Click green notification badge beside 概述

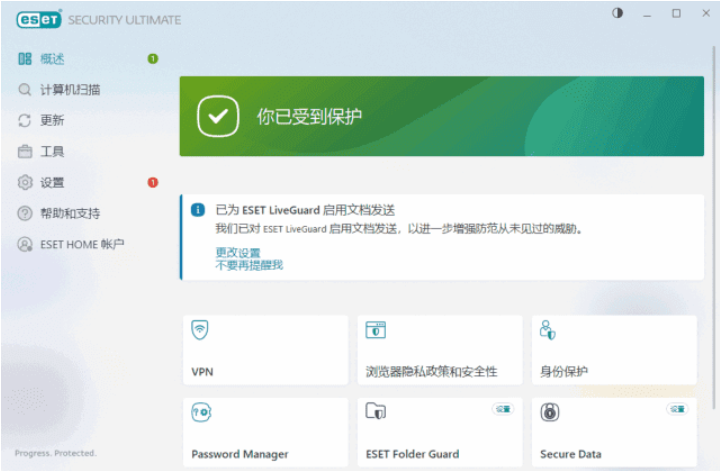point(153,59)
